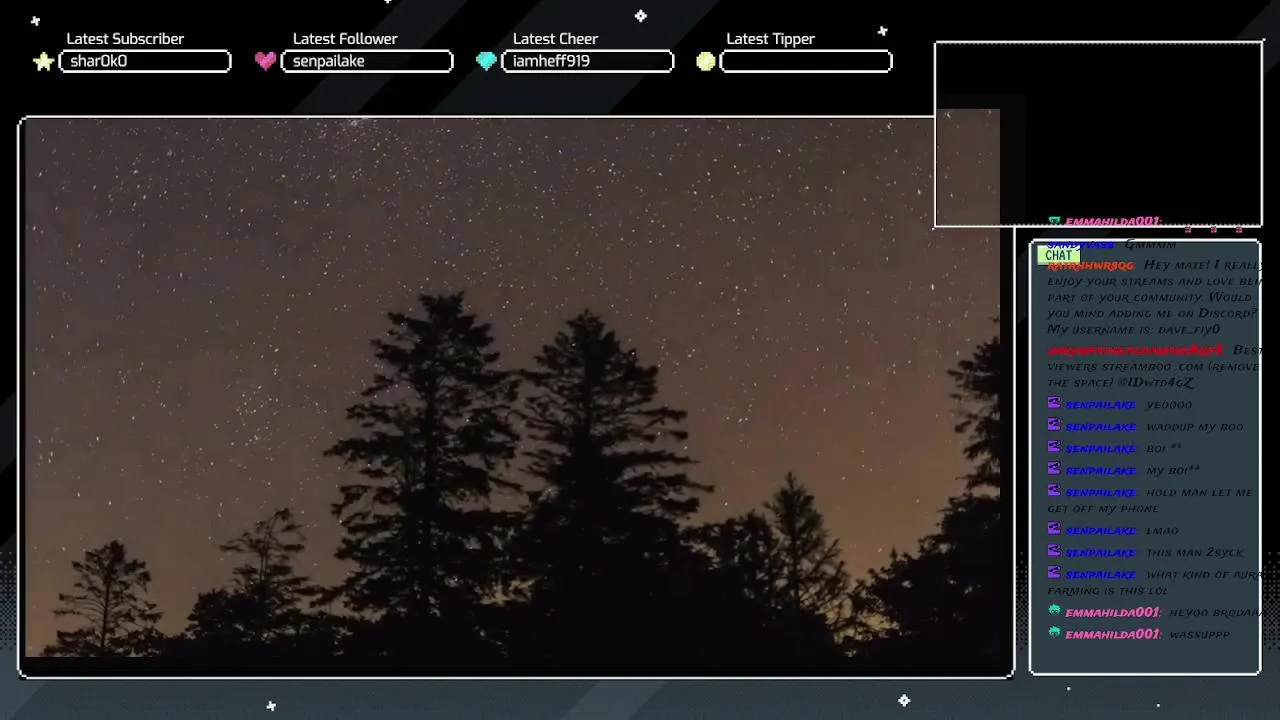
Task: Click the 'Hey mate! I really' chat message
Action: point(1202,265)
